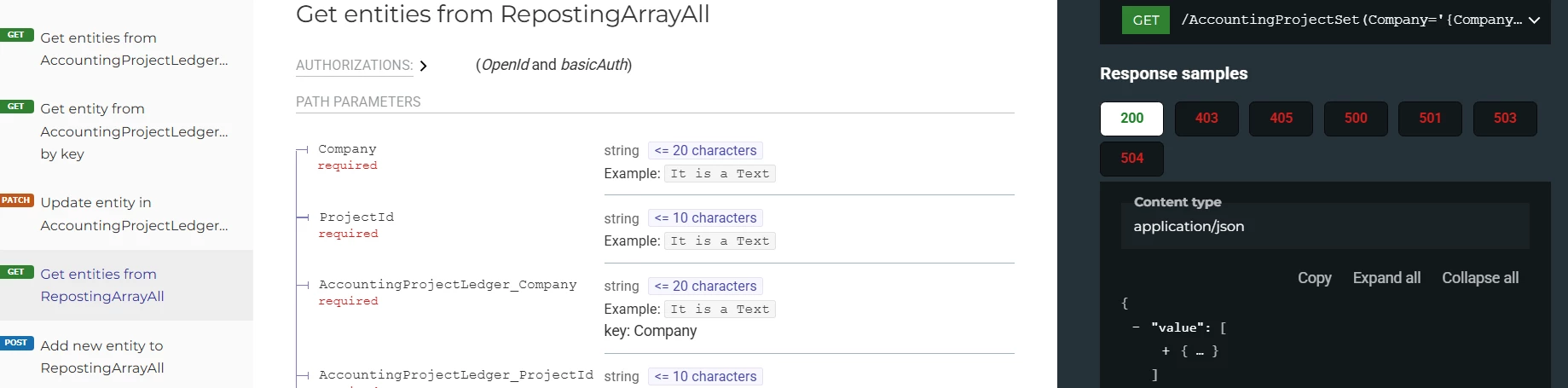Collapse the "value" array with minus sign
The image size is (1568, 388).
[x=1137, y=327]
